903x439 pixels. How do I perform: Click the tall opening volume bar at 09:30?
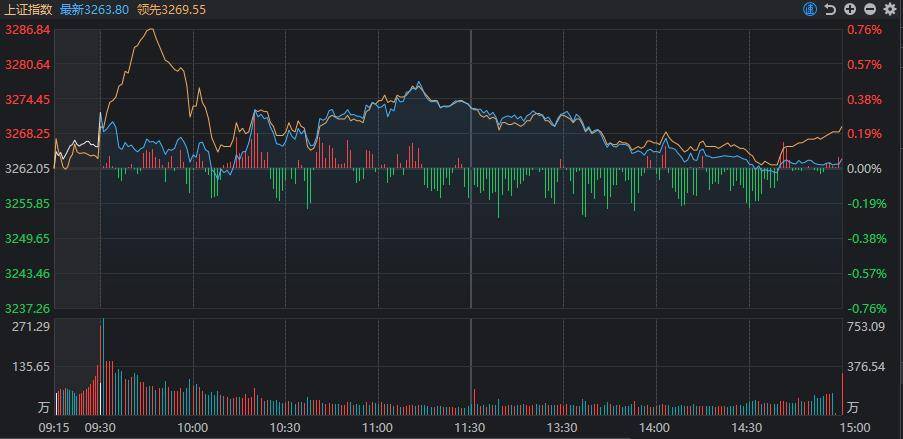tap(103, 366)
